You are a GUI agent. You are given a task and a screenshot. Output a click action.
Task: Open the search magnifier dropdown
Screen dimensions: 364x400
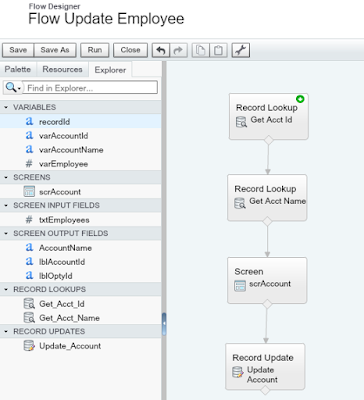pos(13,88)
